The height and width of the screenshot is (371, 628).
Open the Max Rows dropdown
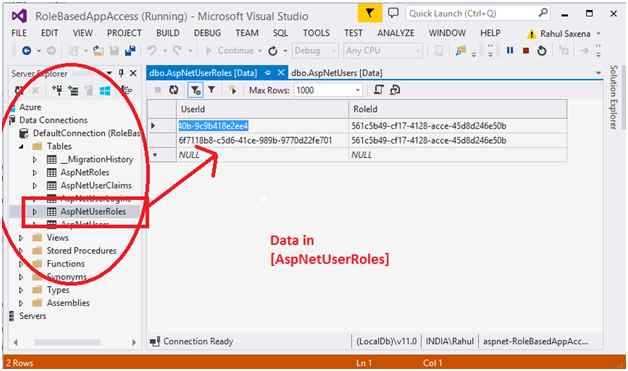(x=358, y=91)
